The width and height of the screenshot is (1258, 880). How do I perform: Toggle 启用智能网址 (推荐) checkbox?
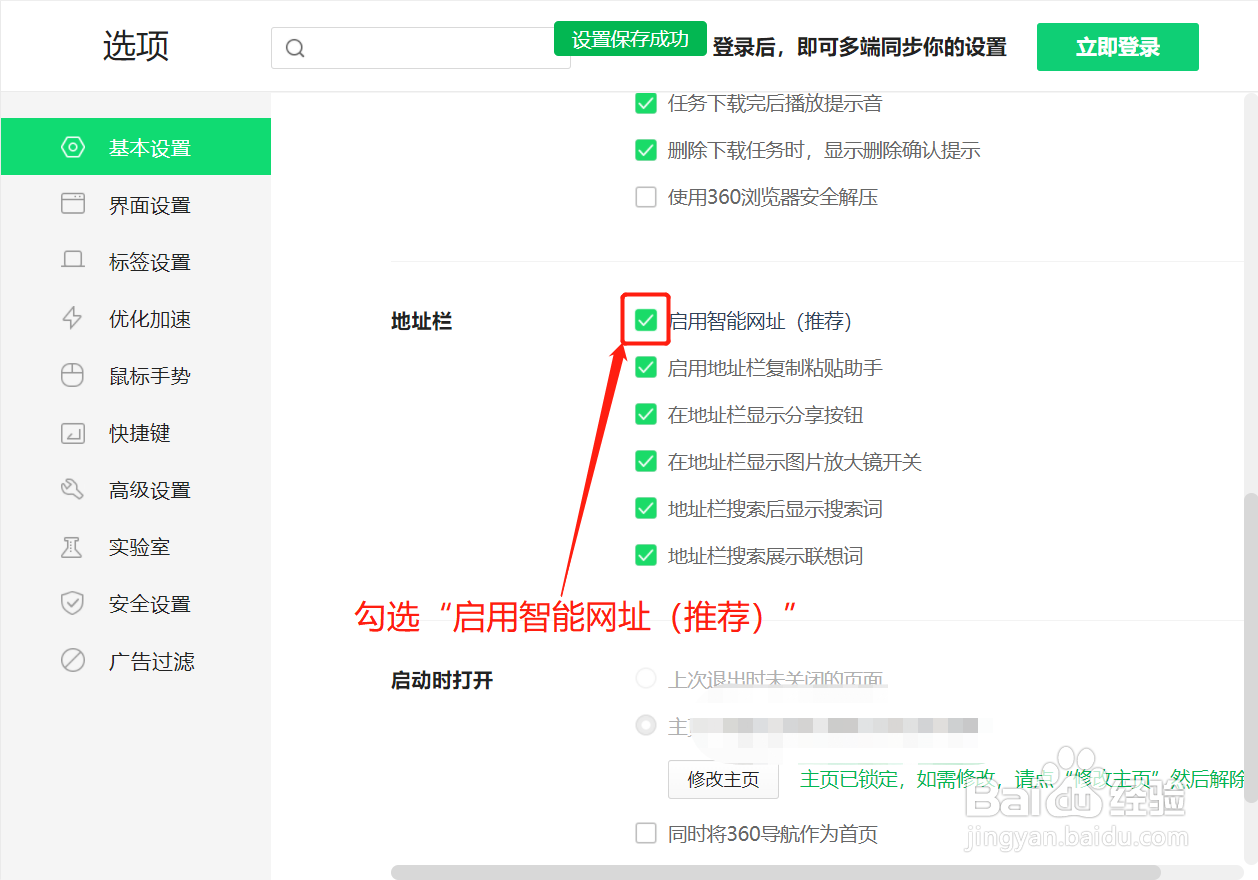click(x=645, y=320)
